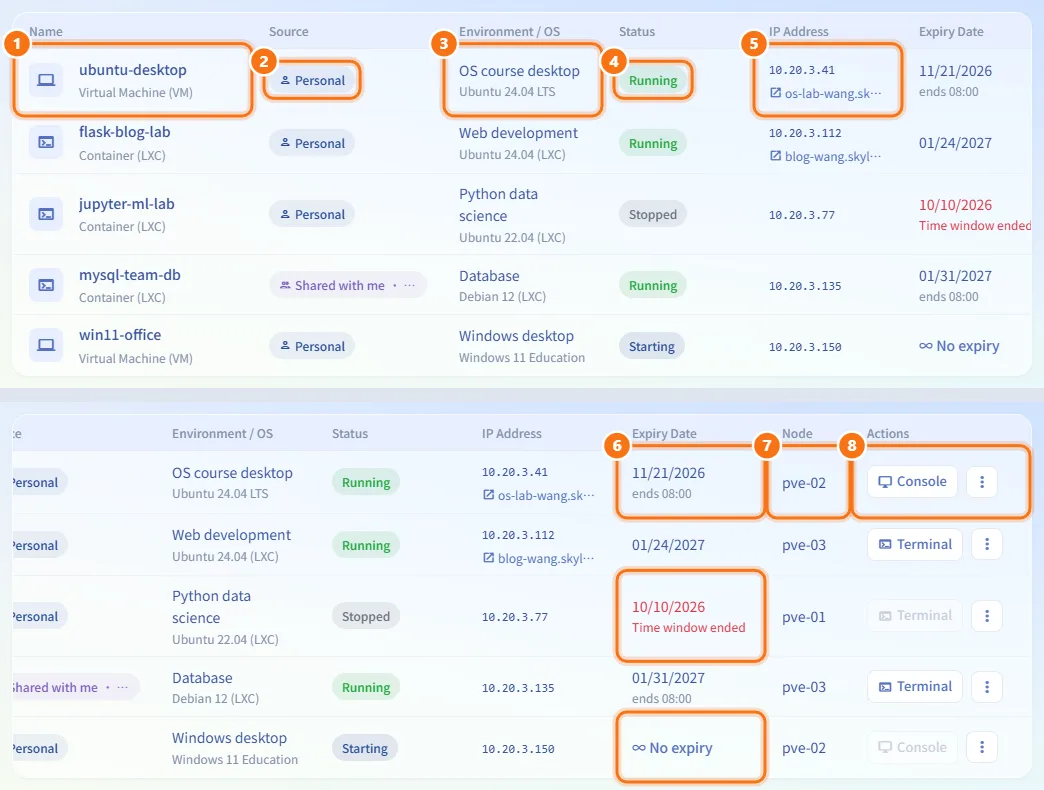Click the Source column header
The image size is (1044, 790).
click(x=288, y=31)
